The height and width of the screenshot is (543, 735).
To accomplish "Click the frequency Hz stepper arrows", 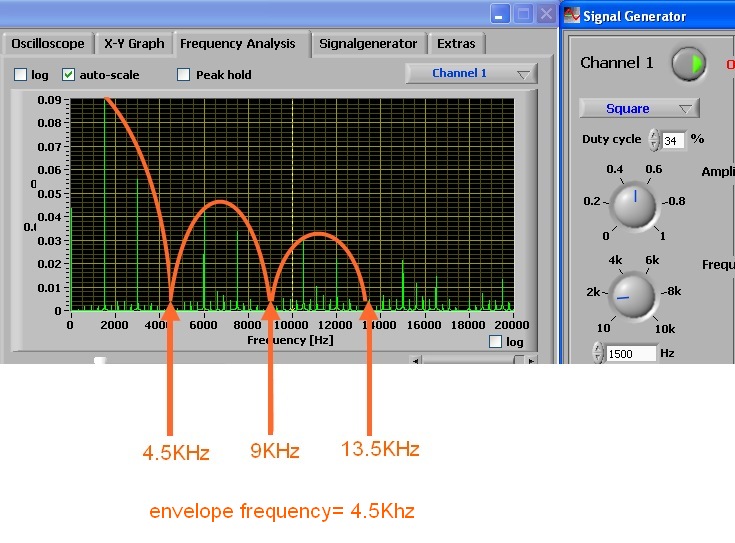I will tap(597, 353).
